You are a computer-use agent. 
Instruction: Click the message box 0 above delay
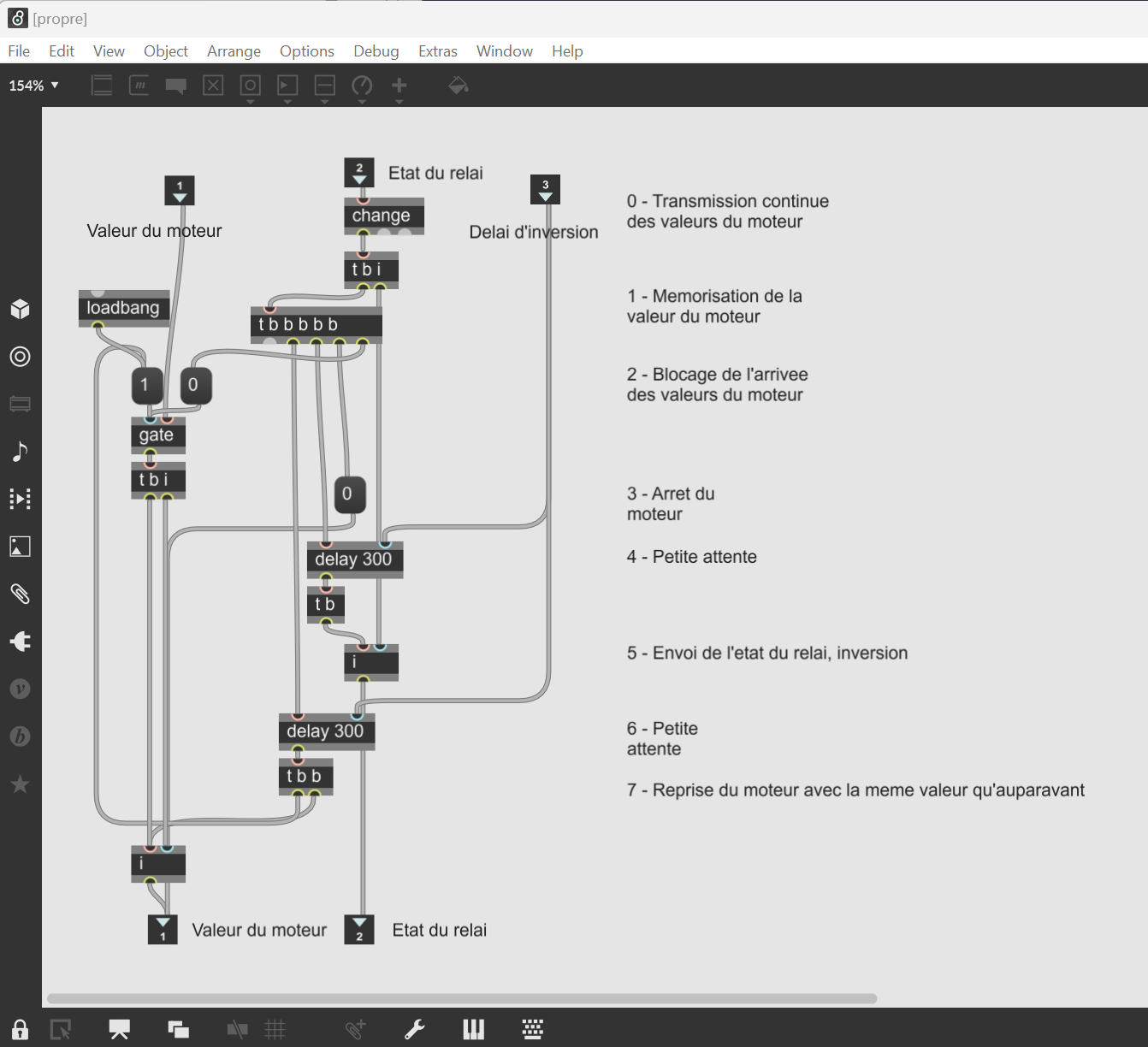click(350, 494)
